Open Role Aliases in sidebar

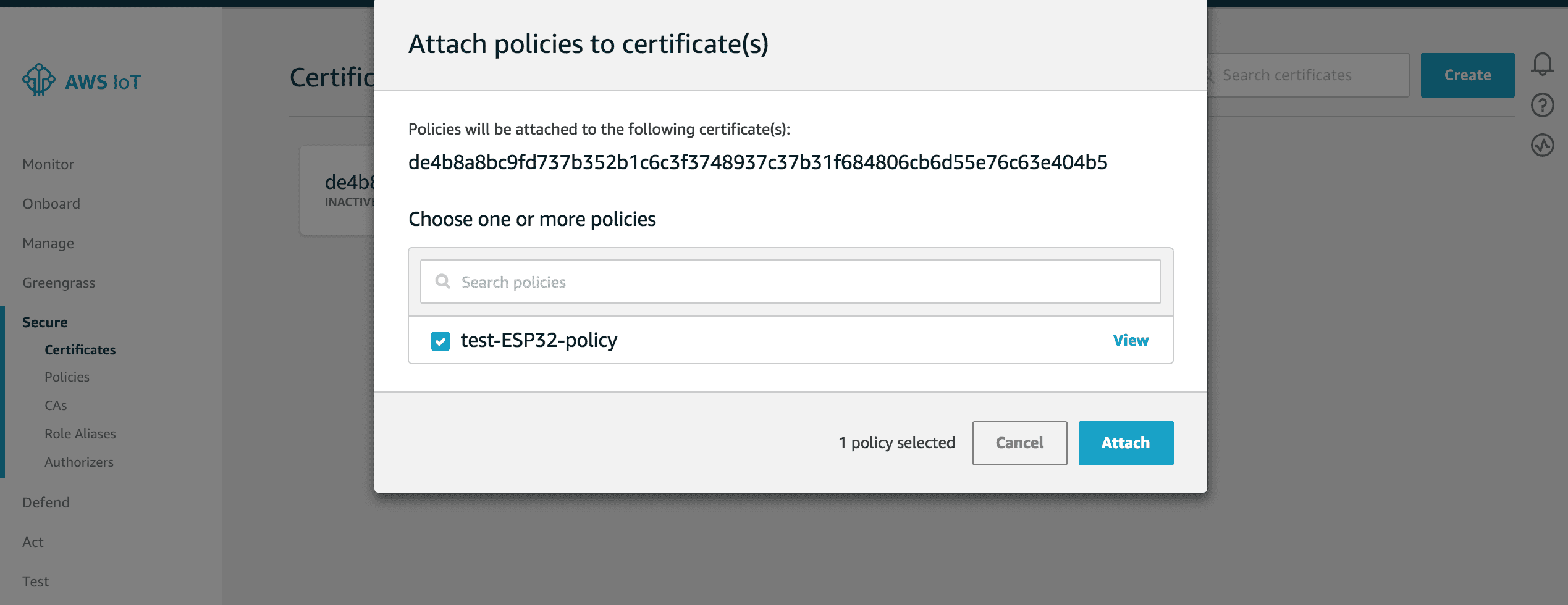click(80, 433)
